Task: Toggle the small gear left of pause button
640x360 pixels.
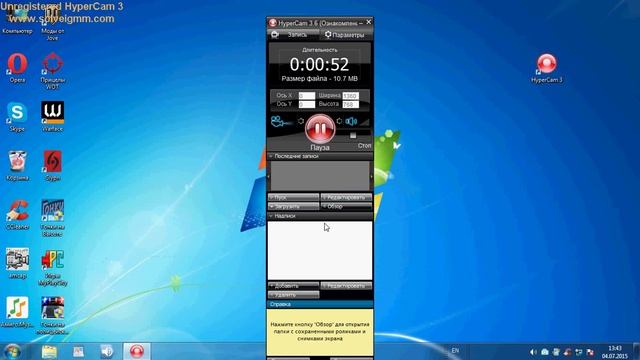Action: pyautogui.click(x=301, y=121)
